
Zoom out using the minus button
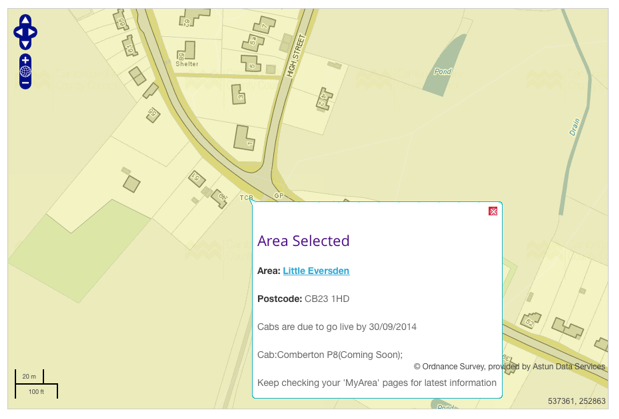pyautogui.click(x=25, y=83)
